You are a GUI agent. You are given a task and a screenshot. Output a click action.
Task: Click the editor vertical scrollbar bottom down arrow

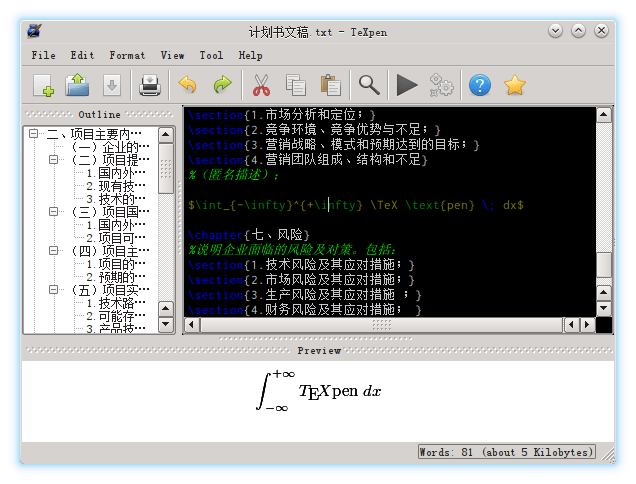coord(604,308)
